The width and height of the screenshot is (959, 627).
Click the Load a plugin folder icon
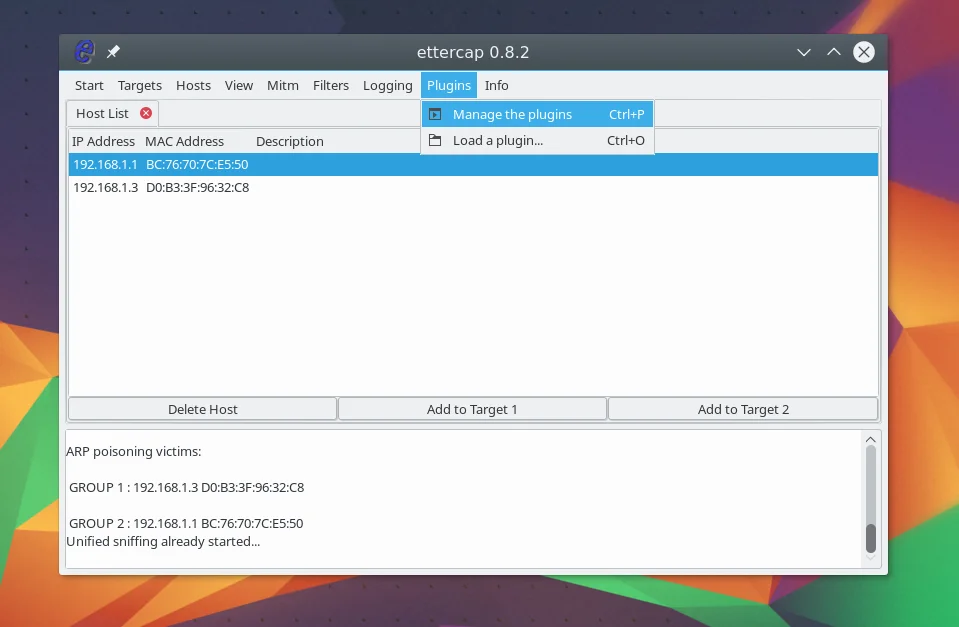pos(435,140)
